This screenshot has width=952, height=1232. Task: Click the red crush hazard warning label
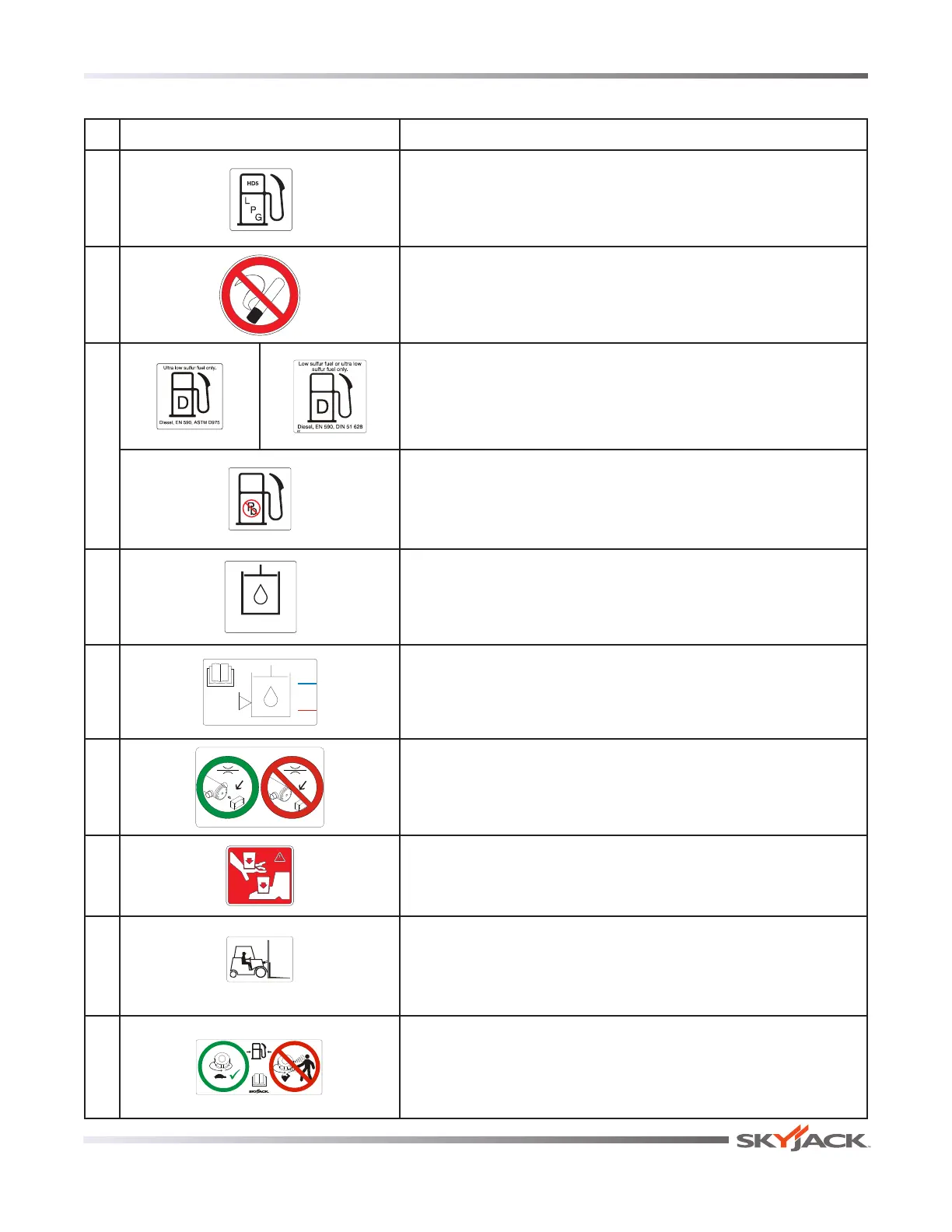pos(260,876)
